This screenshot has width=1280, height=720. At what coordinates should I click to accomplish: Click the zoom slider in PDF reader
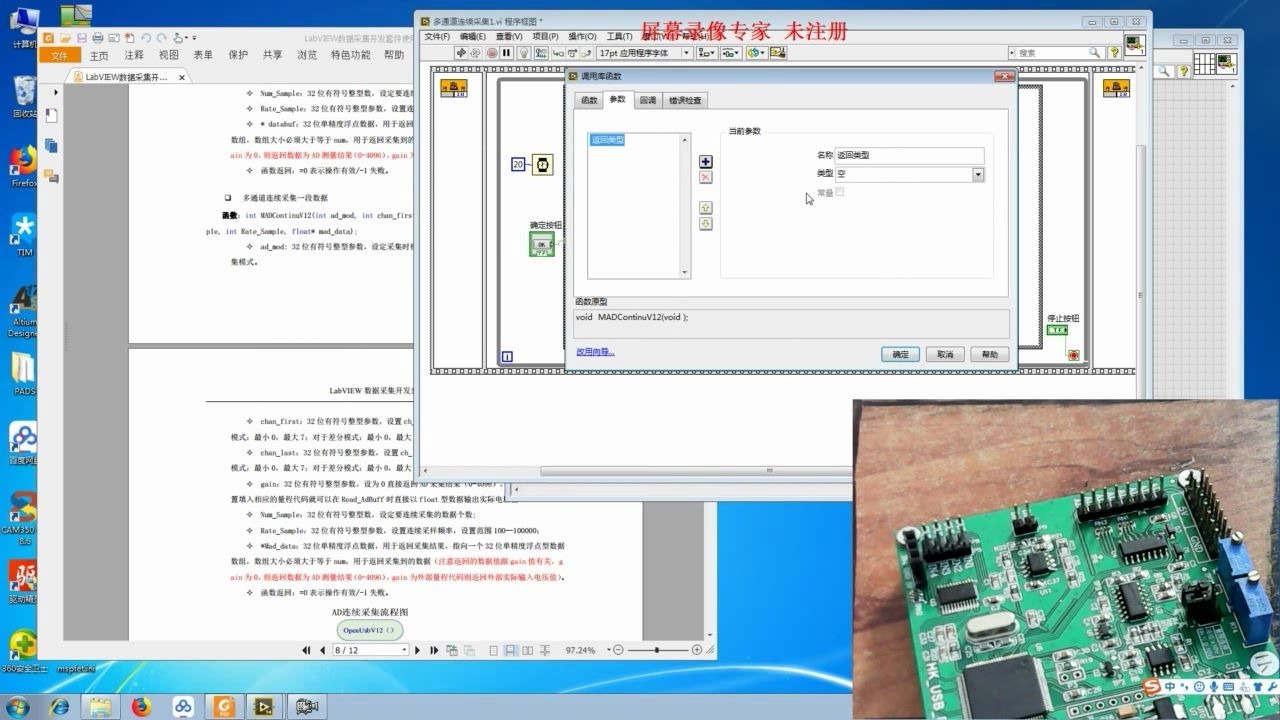tap(658, 650)
